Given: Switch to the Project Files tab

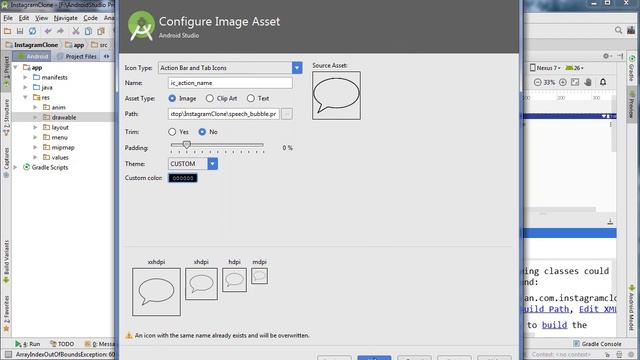Looking at the screenshot, I should coord(77,56).
